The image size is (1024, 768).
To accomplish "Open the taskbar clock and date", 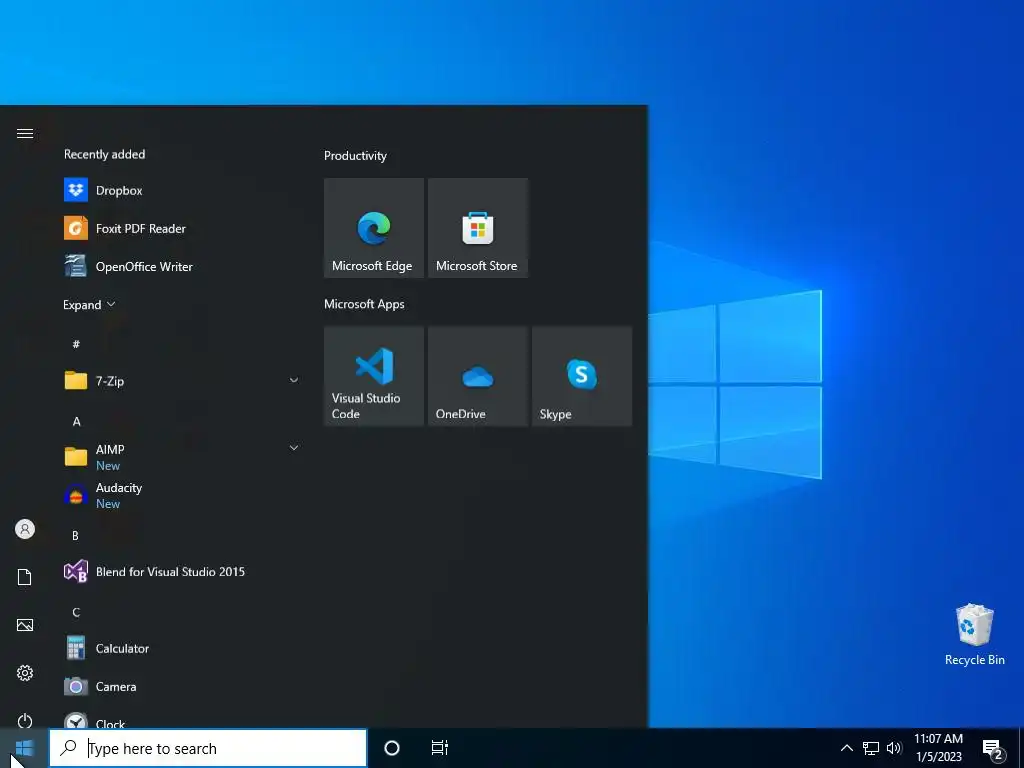I will coord(938,748).
